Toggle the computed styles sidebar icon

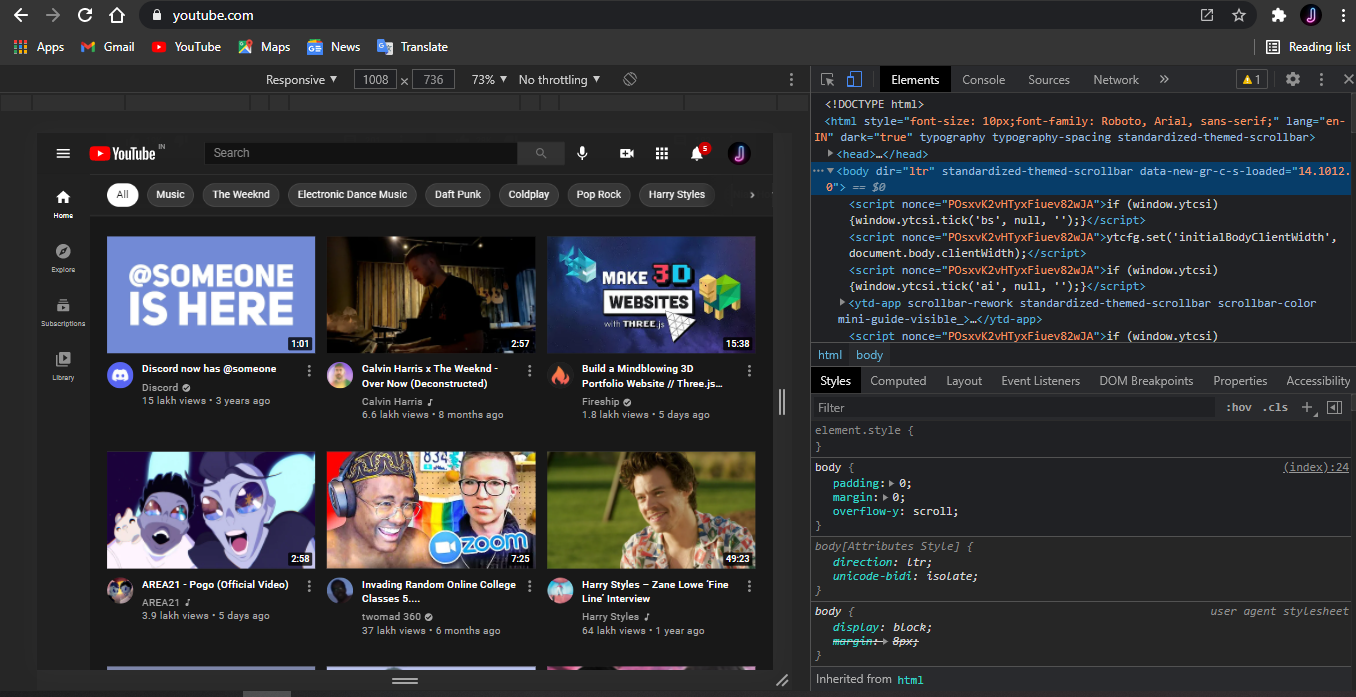tap(1334, 407)
